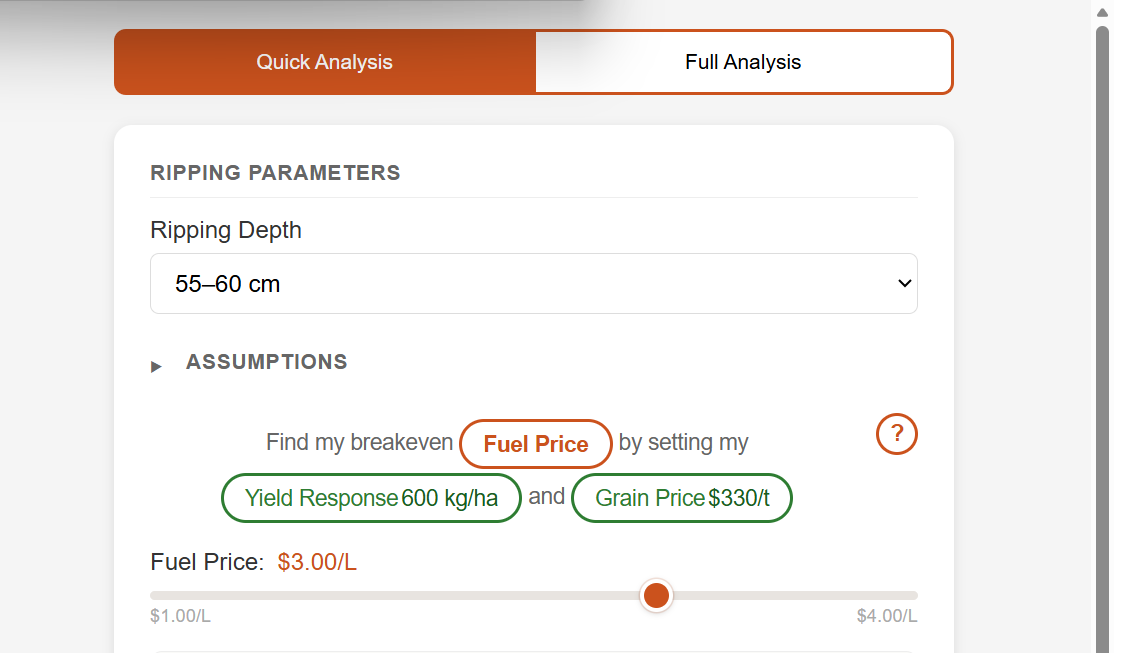The height and width of the screenshot is (653, 1131).
Task: Select the 55–60 cm depth option box
Action: pyautogui.click(x=534, y=283)
